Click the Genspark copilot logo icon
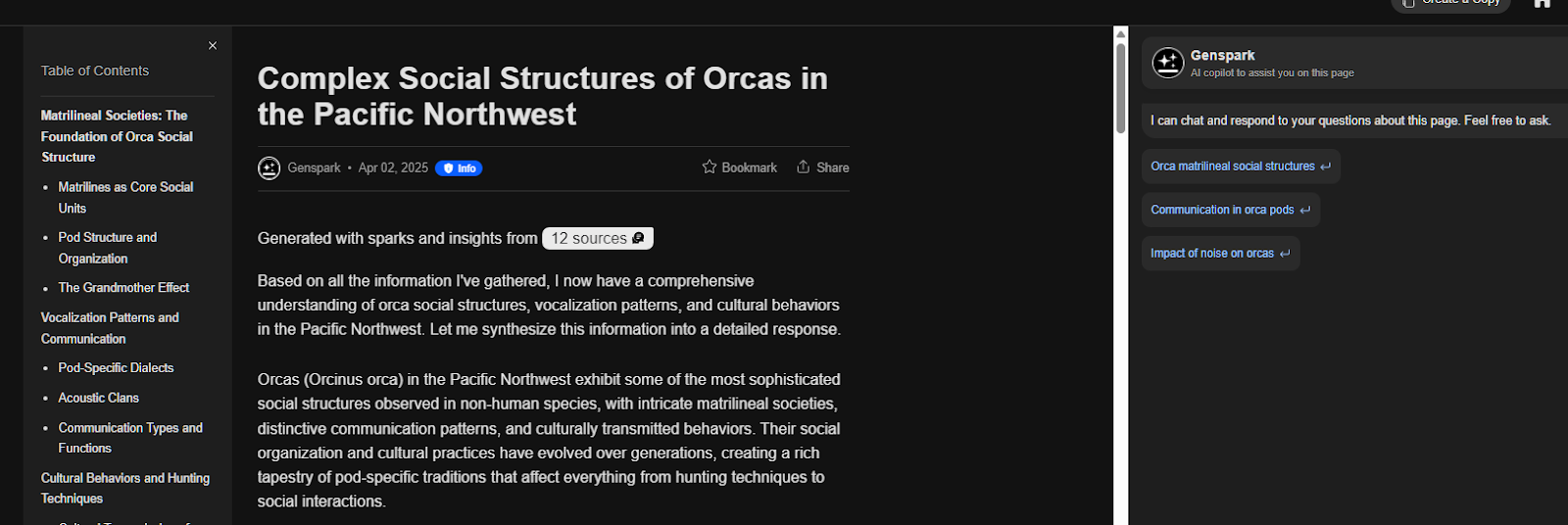The height and width of the screenshot is (525, 1568). 1167,63
